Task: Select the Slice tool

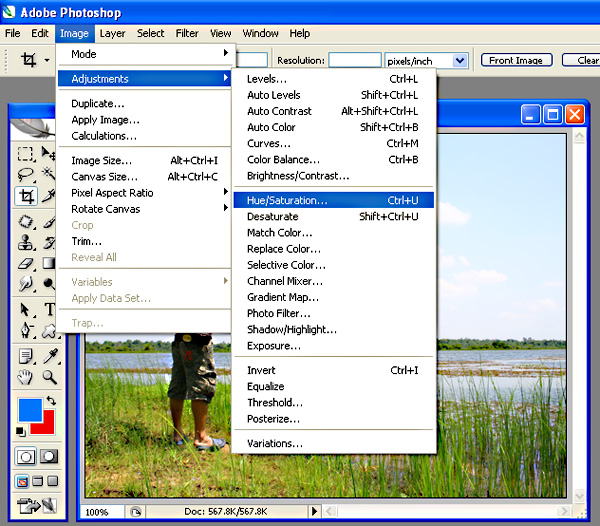Action: pyautogui.click(x=48, y=196)
